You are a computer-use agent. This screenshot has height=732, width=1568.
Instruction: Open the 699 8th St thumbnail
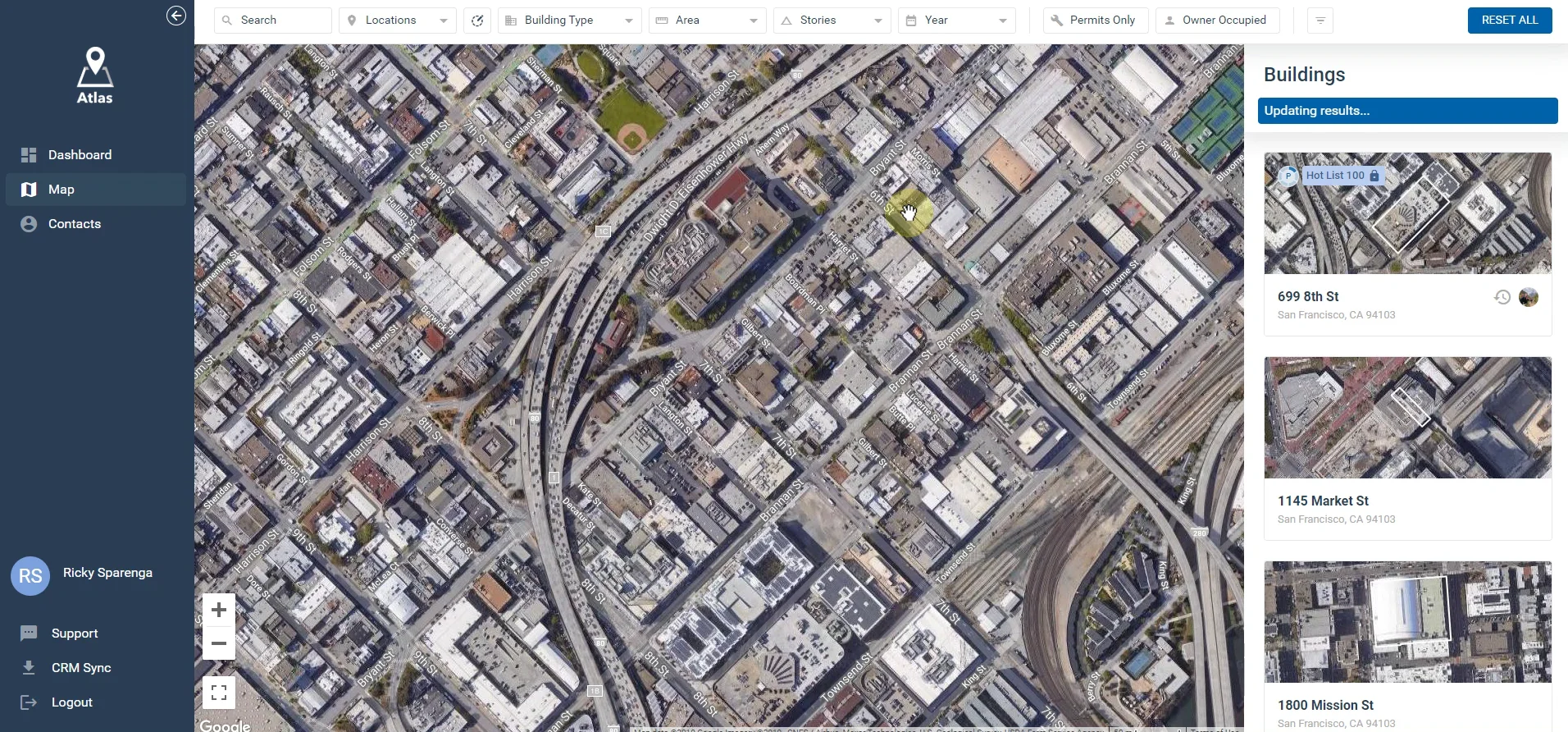point(1408,213)
